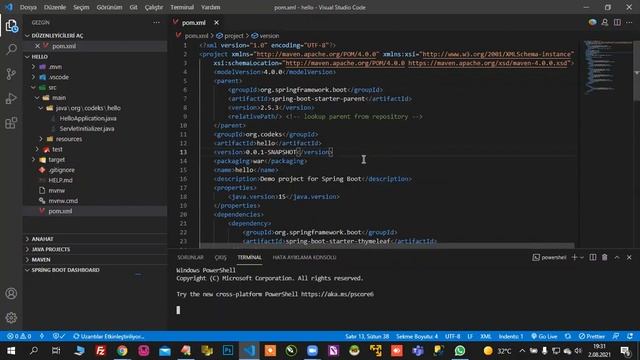Click the project breadcrumb item

coord(230,36)
